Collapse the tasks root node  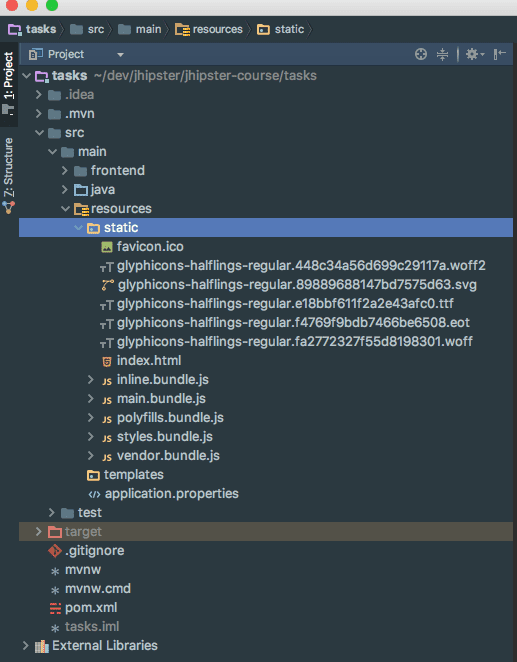tap(27, 76)
